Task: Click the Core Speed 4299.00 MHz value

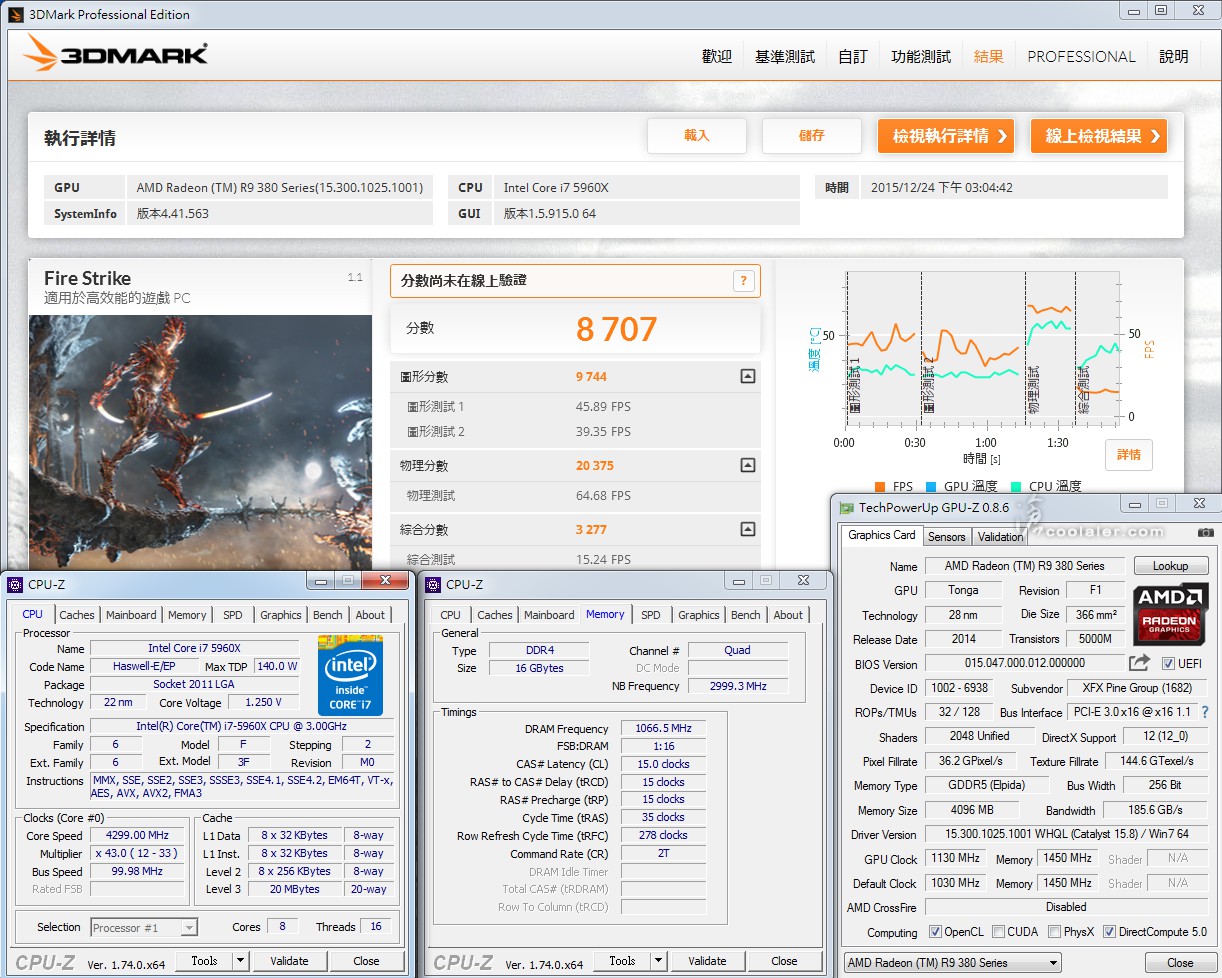Action: tap(138, 835)
